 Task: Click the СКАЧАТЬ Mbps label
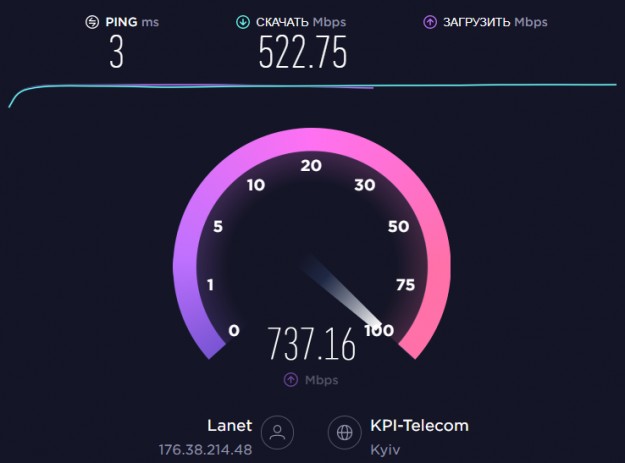(x=301, y=22)
